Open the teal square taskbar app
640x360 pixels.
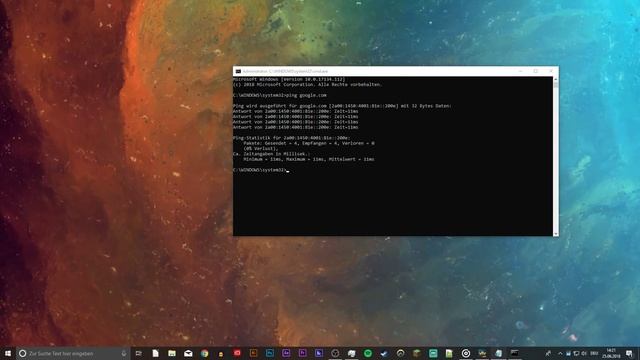[x=433, y=353]
